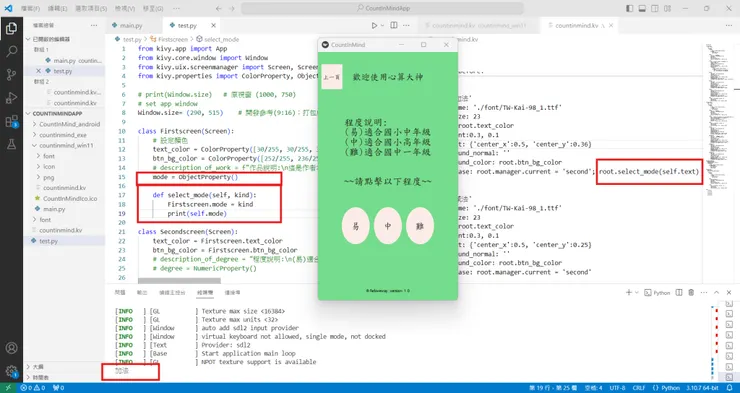740x393 pixels.
Task: Click the 中 medium button in CountInMind
Action: pos(388,226)
